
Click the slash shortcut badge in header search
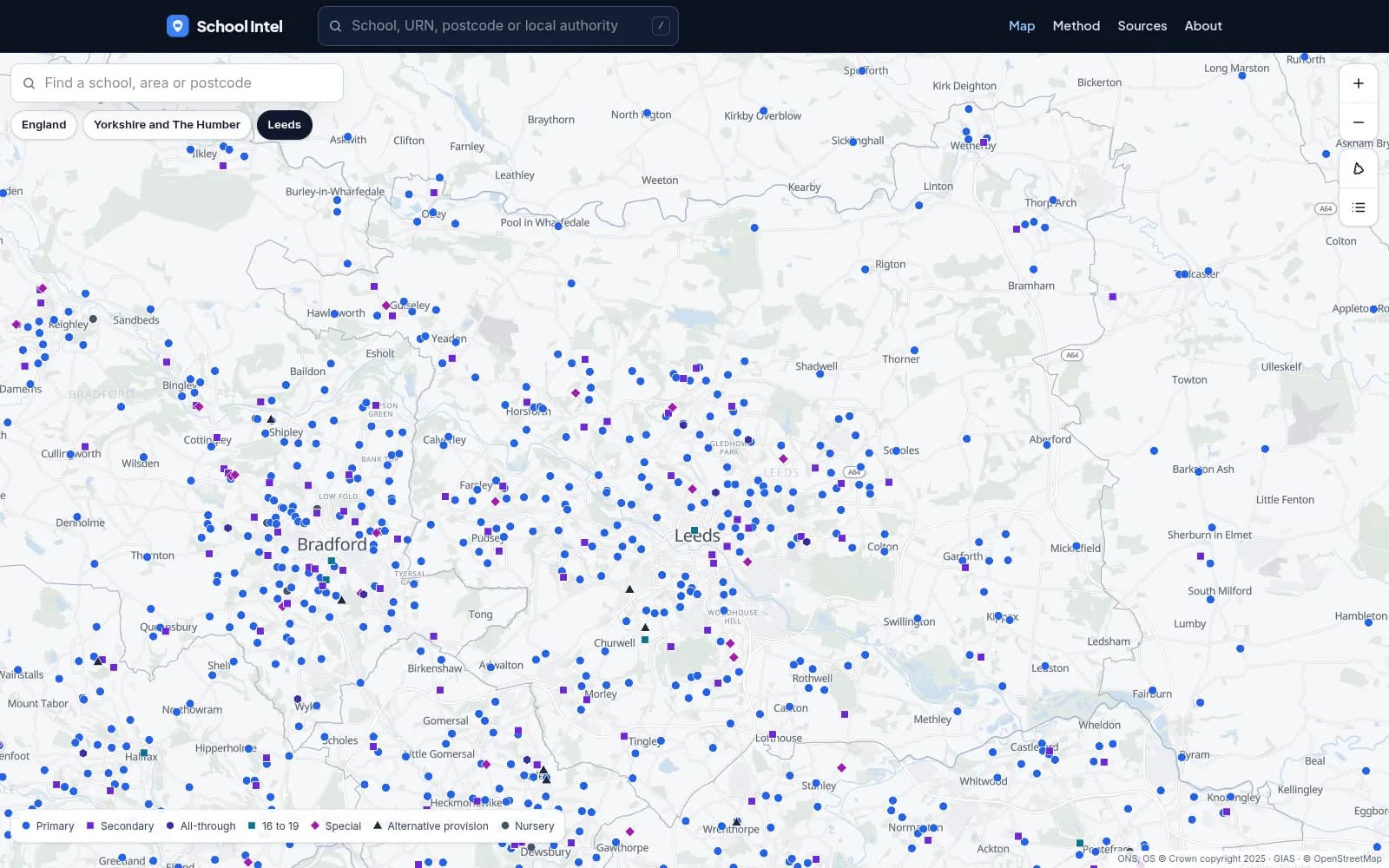(x=661, y=26)
